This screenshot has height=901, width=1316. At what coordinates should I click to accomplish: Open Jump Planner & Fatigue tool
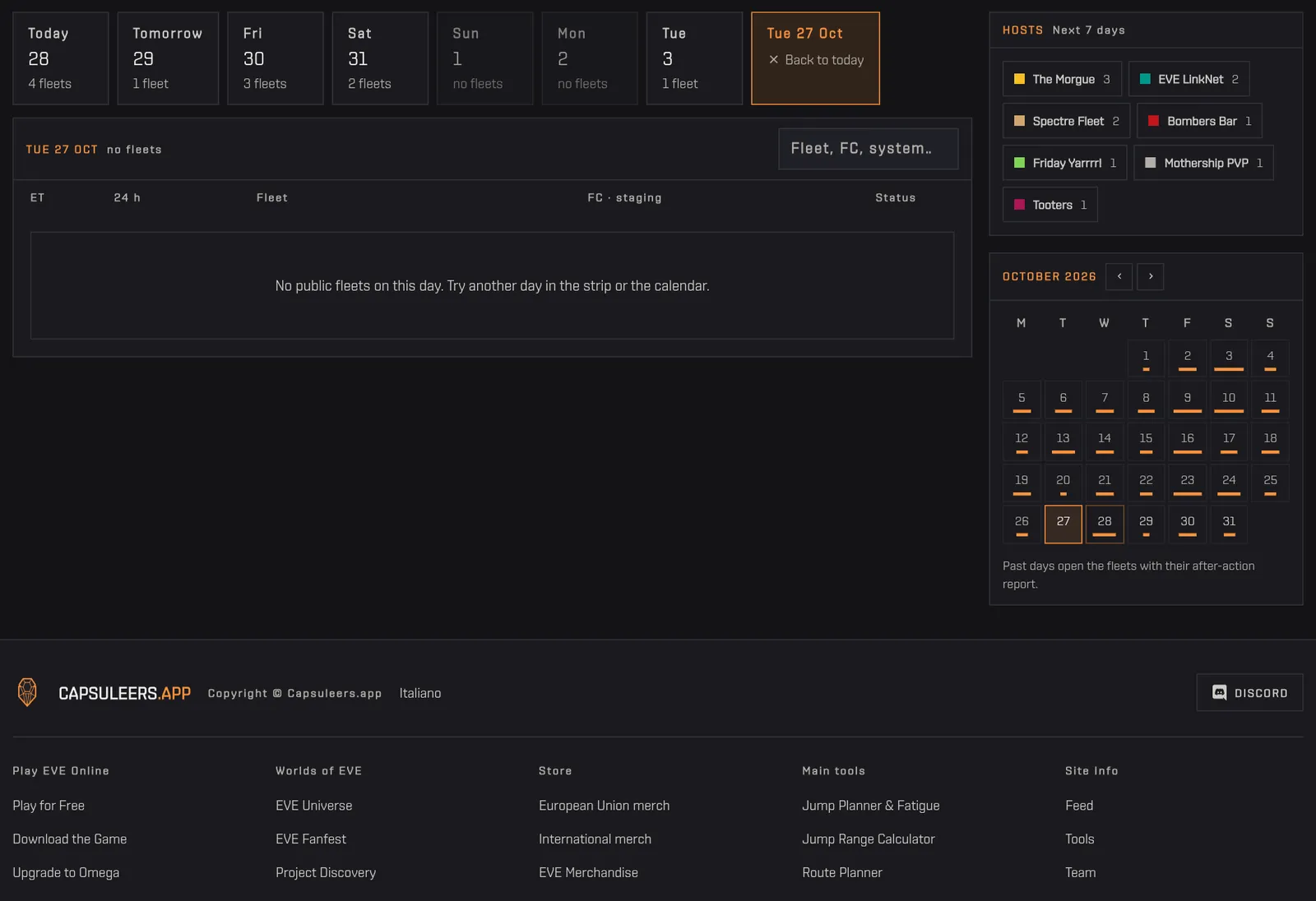(870, 806)
